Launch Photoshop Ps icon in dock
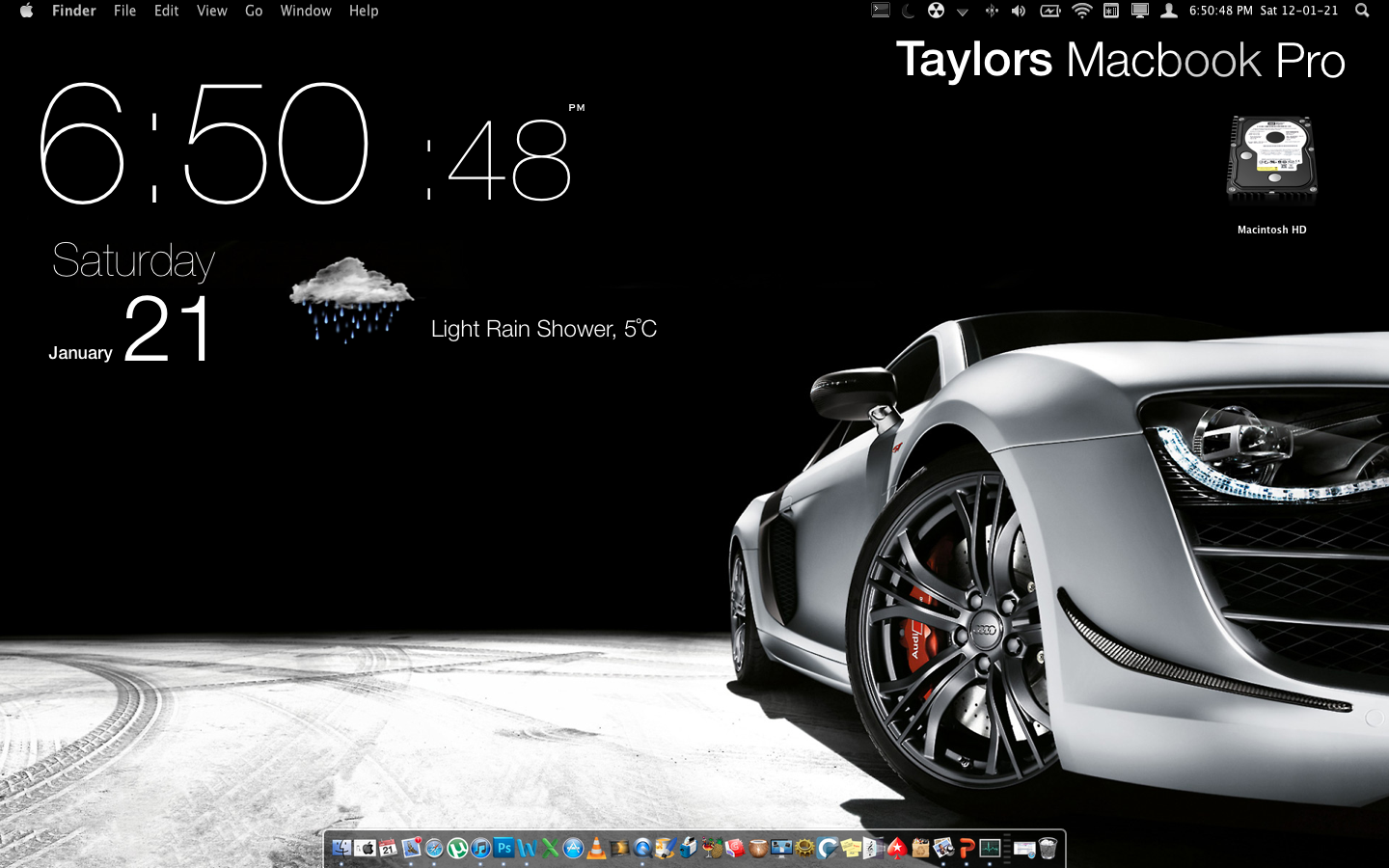The image size is (1389, 868). click(x=504, y=848)
